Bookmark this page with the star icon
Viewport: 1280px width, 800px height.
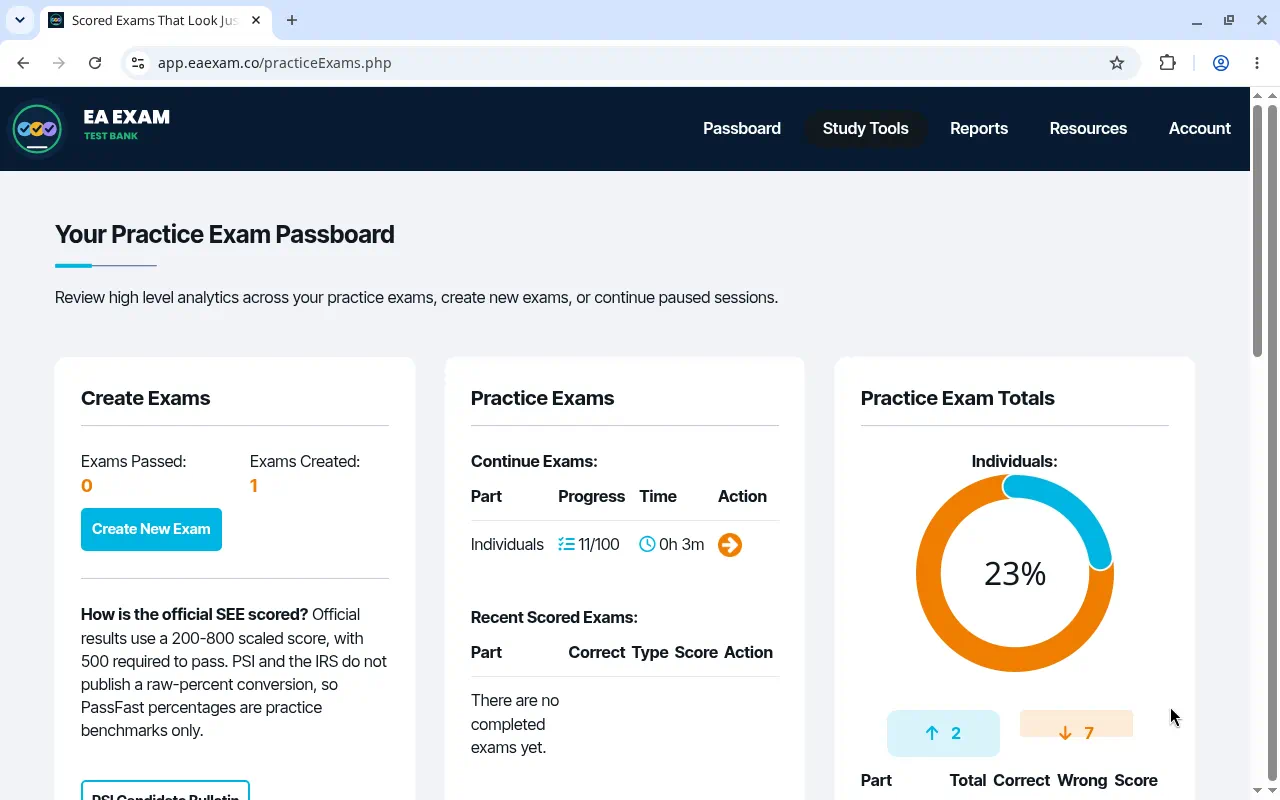[1117, 63]
